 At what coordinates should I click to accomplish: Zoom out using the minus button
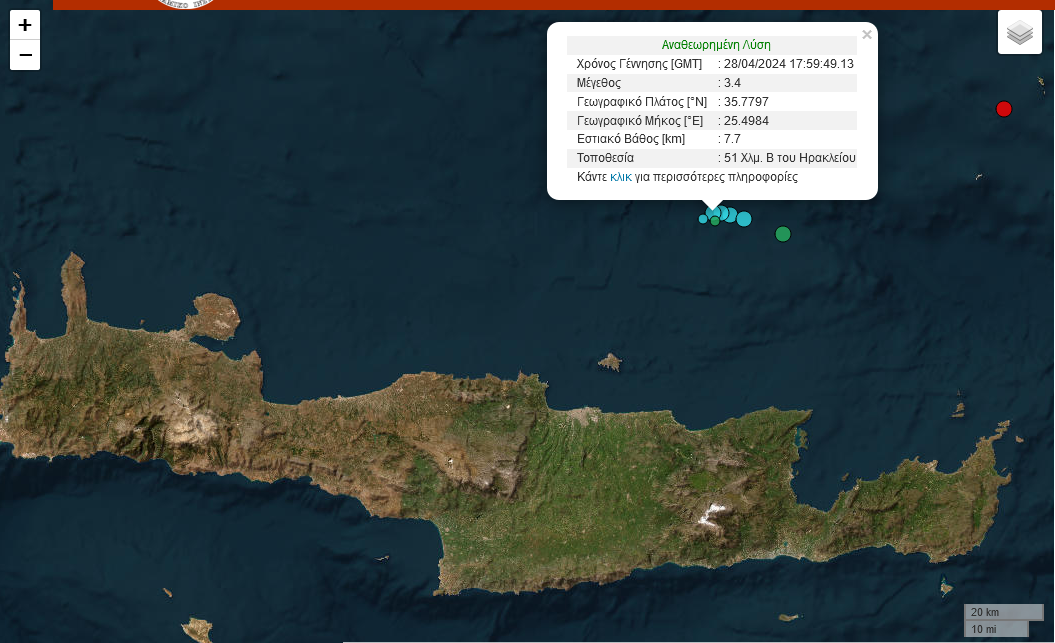tap(25, 55)
